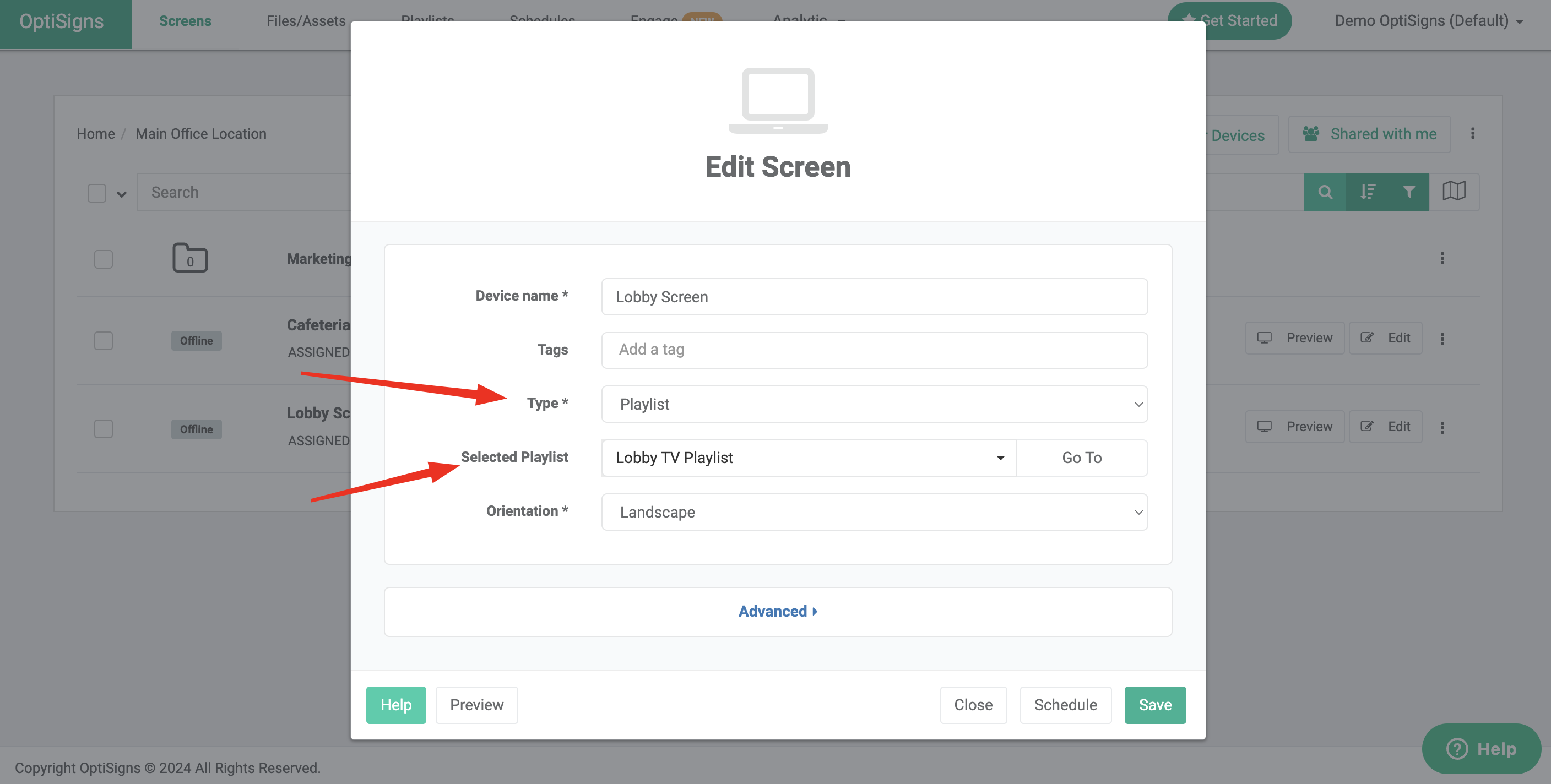Viewport: 1551px width, 784px height.
Task: Expand the Advanced section link
Action: click(x=777, y=611)
